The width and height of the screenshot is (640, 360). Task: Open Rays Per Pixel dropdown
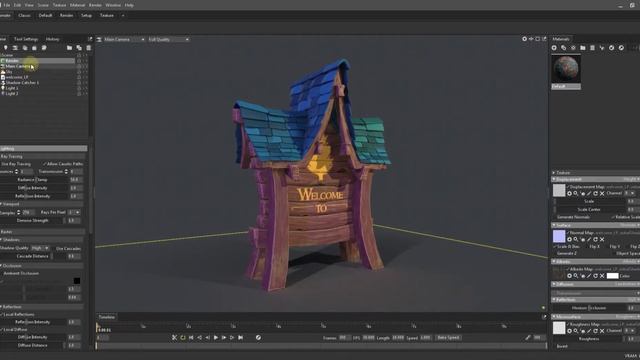tap(74, 212)
